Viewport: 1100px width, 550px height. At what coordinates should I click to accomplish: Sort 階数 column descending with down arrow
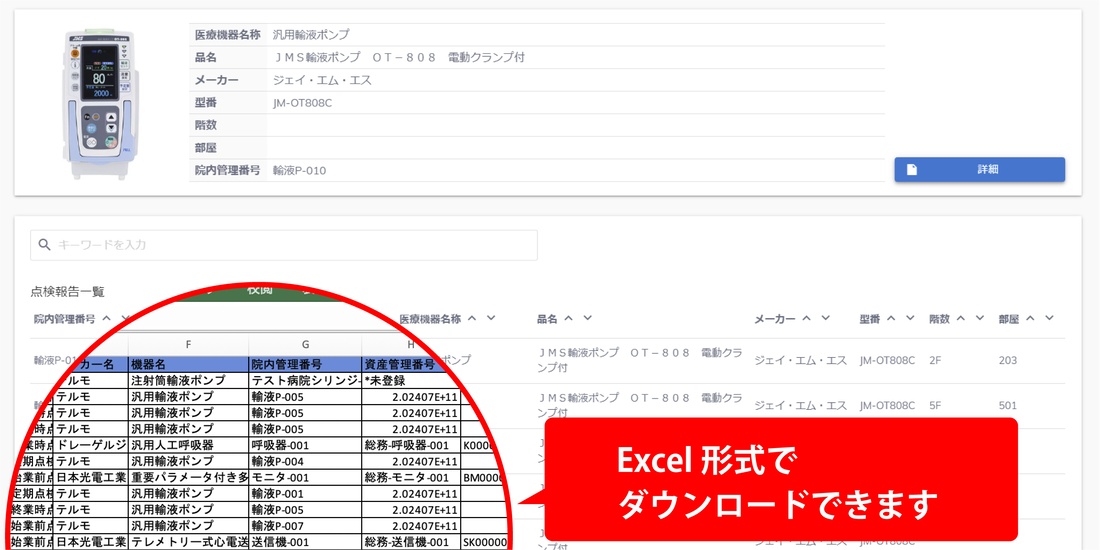coord(979,318)
